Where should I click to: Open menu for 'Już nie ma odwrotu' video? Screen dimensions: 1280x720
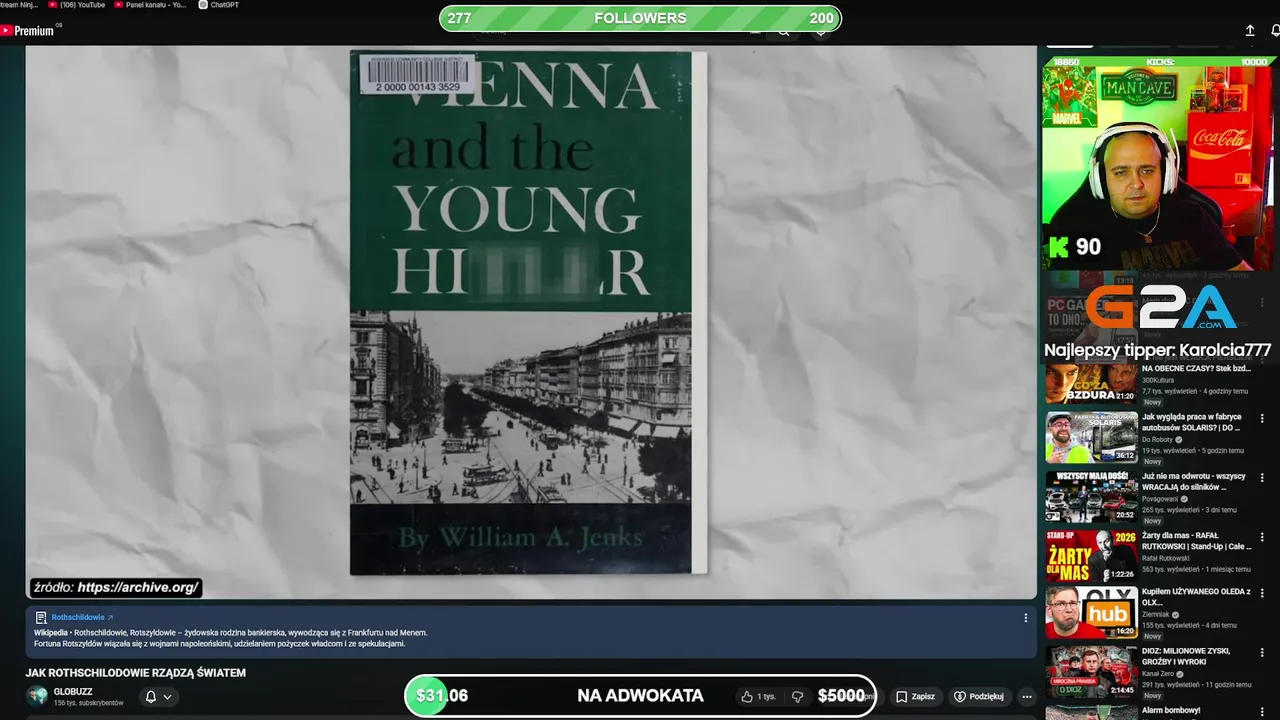click(1262, 478)
